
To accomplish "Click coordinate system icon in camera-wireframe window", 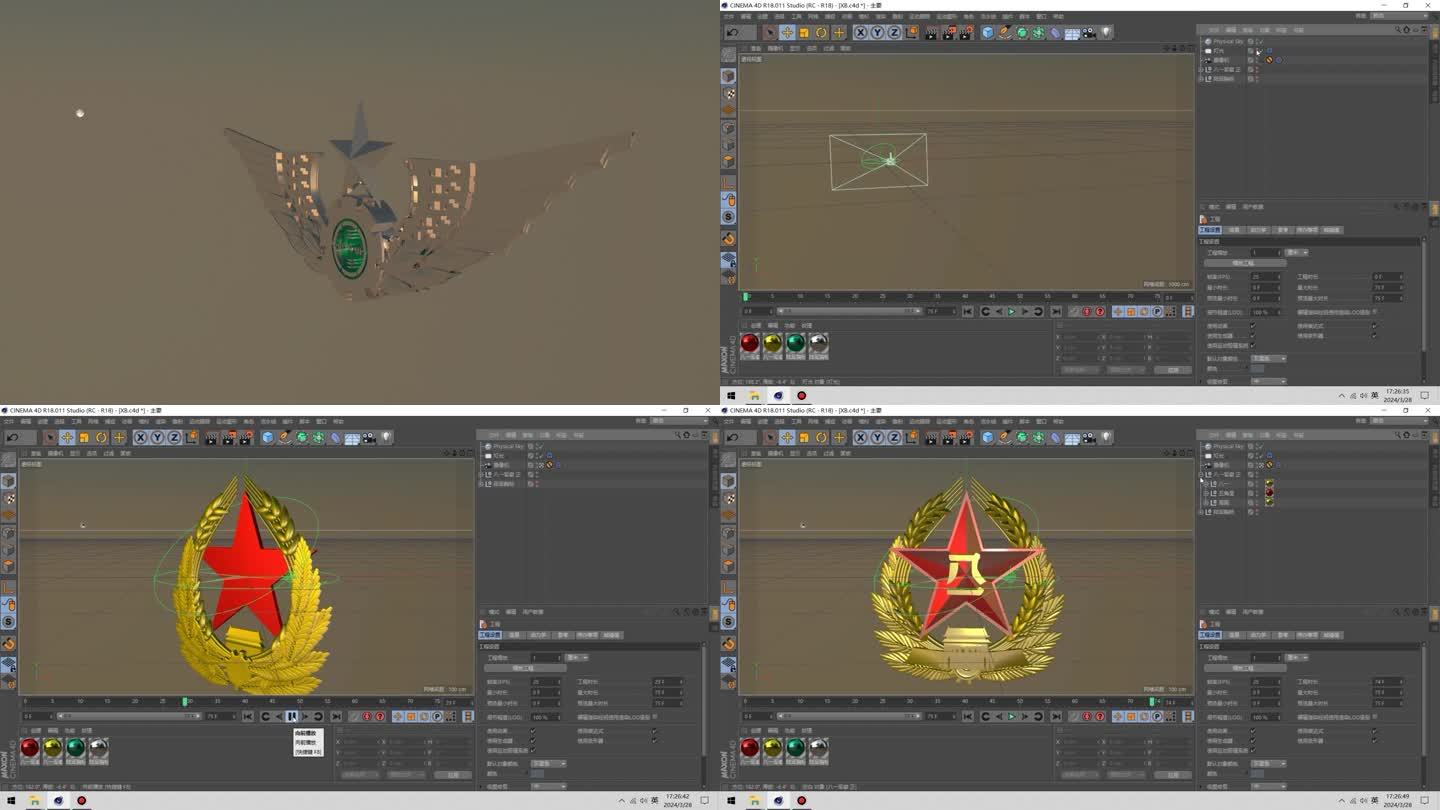I will coord(912,33).
